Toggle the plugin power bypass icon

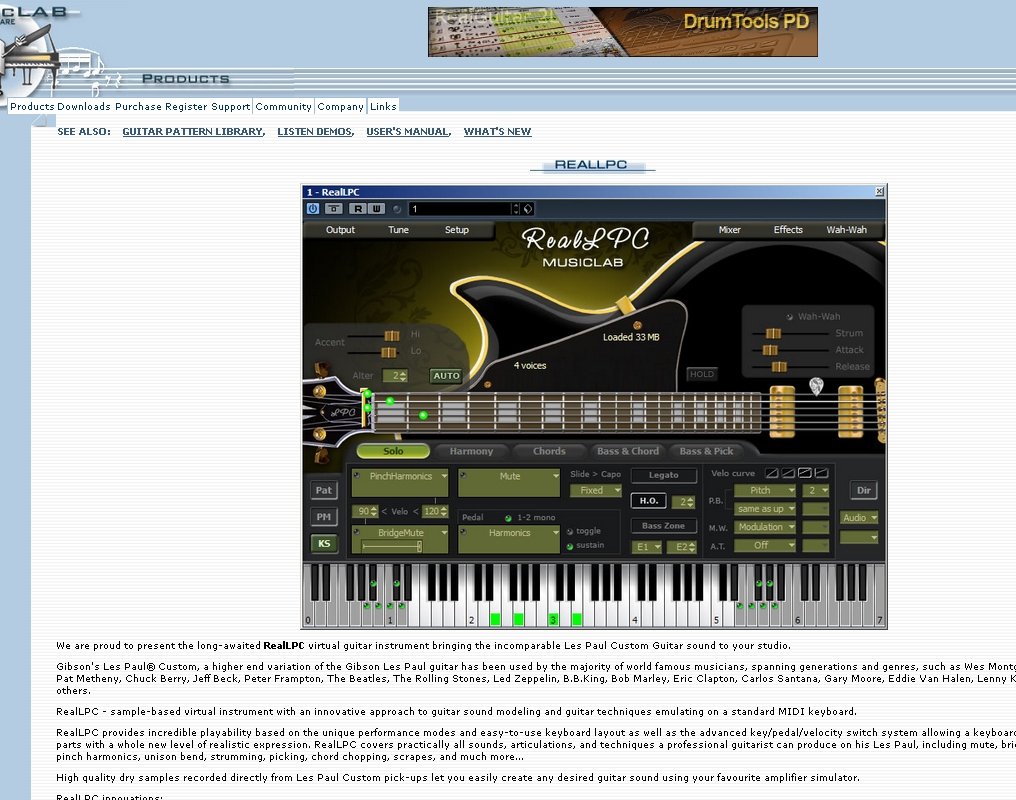[313, 209]
